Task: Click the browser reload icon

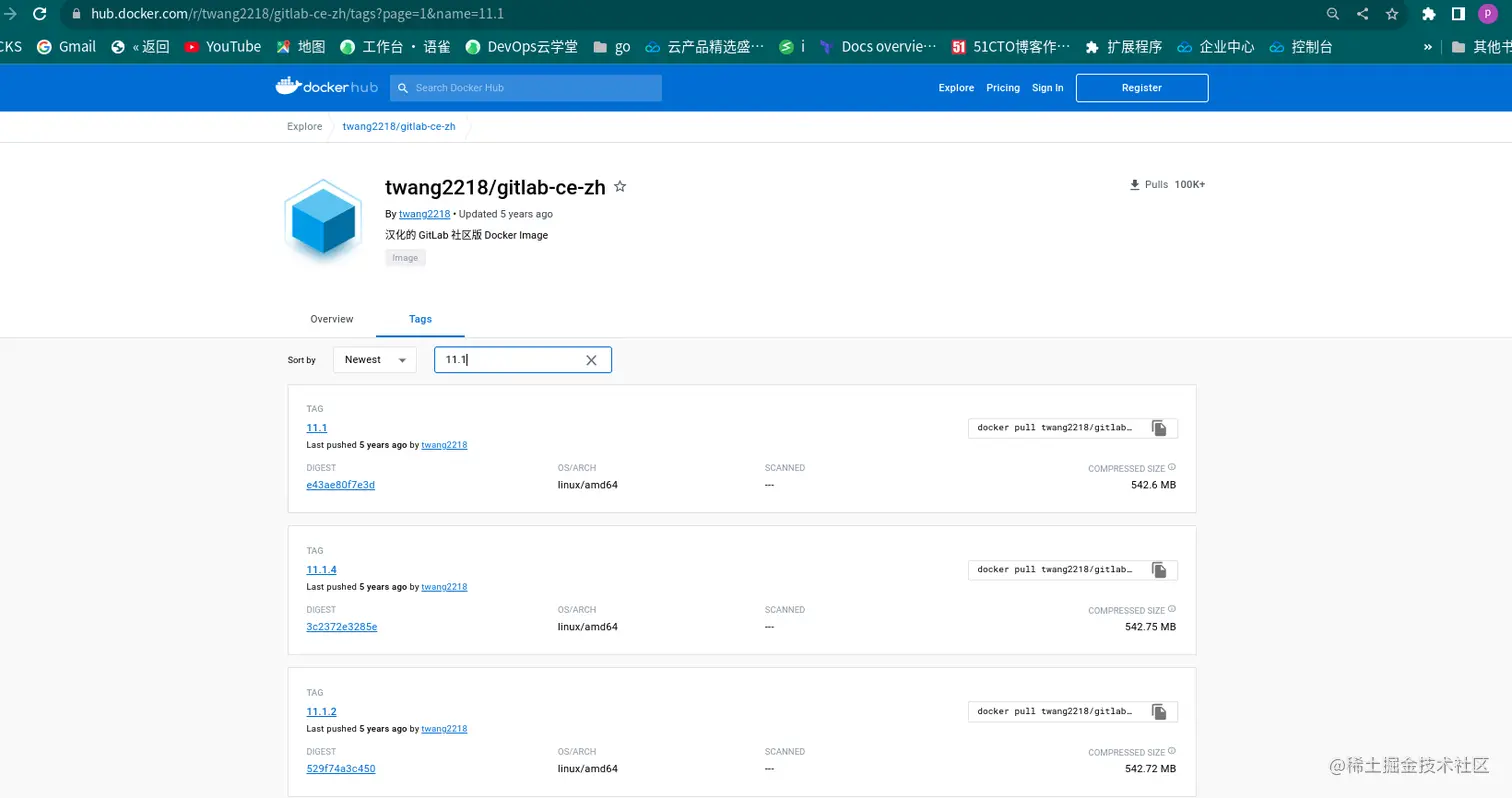Action: point(39,14)
